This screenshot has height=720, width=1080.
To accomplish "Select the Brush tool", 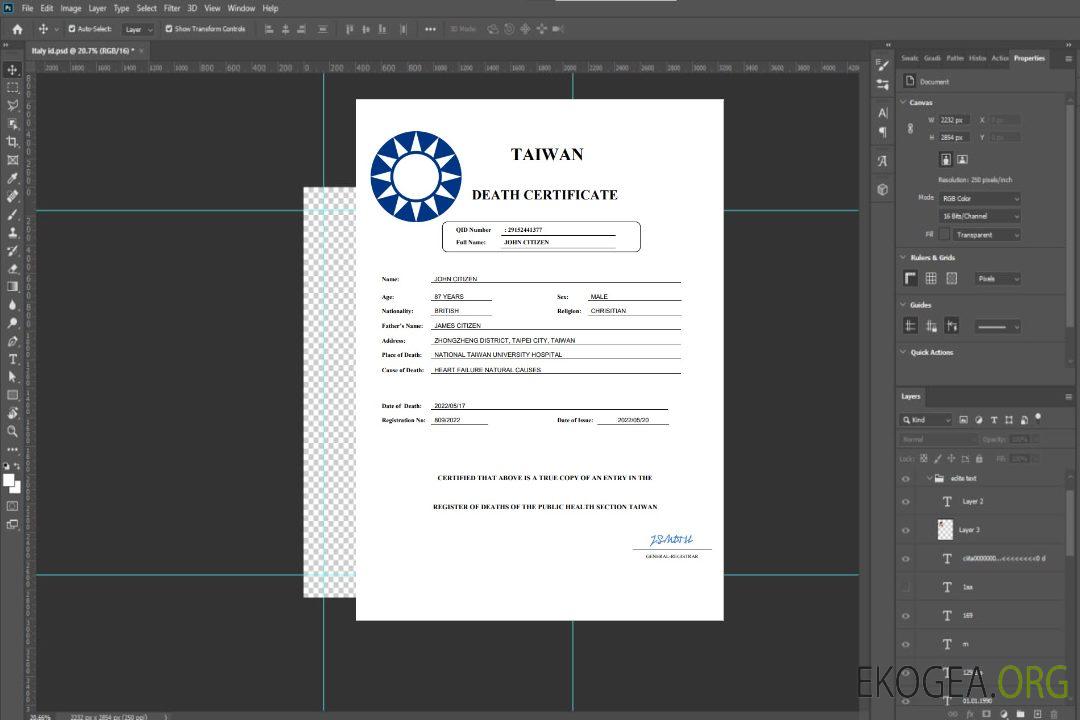I will point(12,214).
